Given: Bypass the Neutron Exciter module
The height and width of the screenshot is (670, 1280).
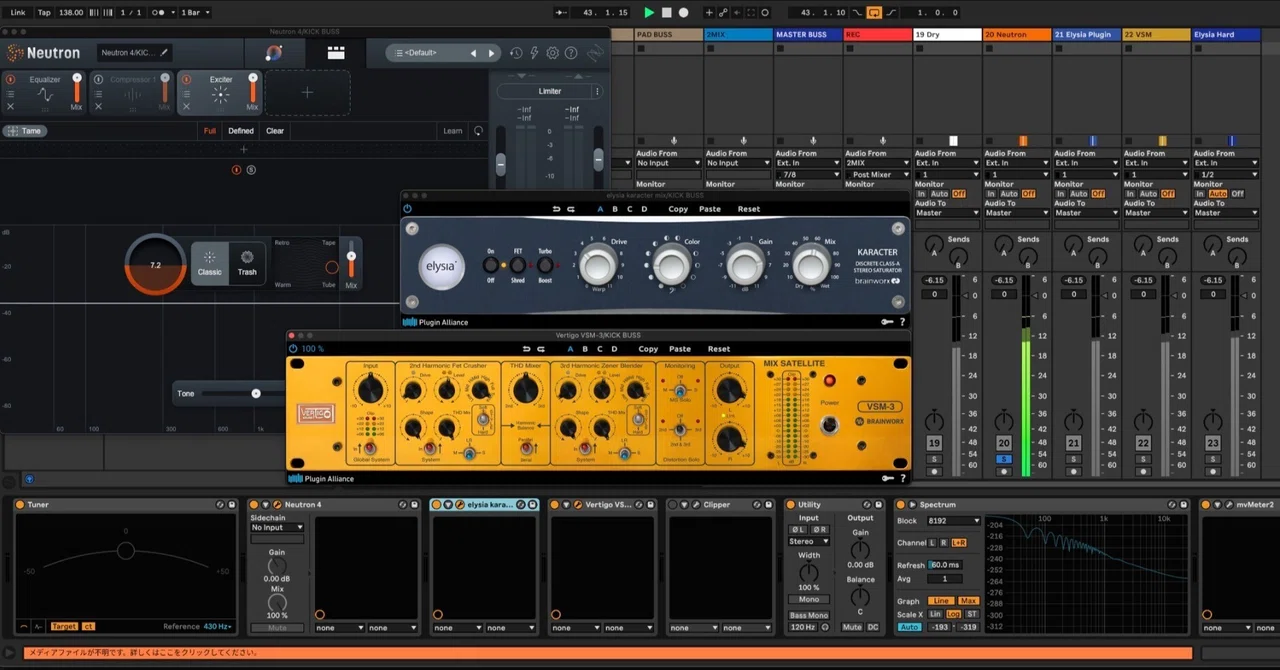Looking at the screenshot, I should pos(187,79).
